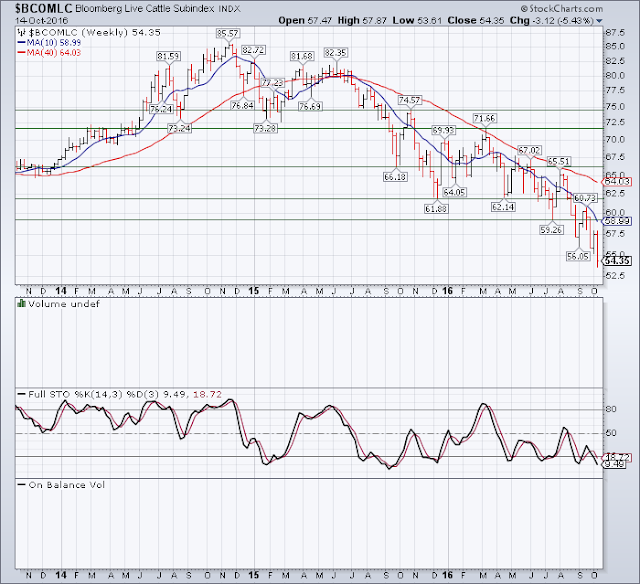Click the High 57.87 header value
640x584 pixels.
[362, 20]
